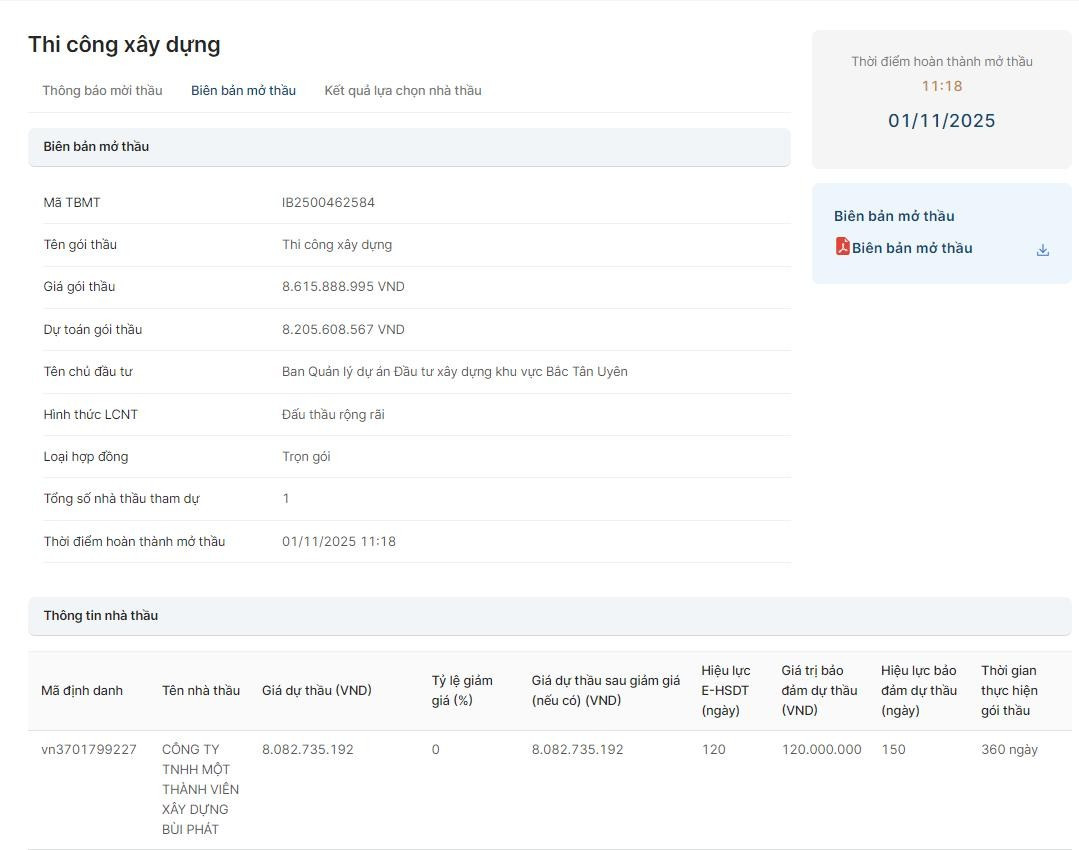The width and height of the screenshot is (1079, 850).
Task: Click investor name Ban Quản lý dự án
Action: [454, 372]
